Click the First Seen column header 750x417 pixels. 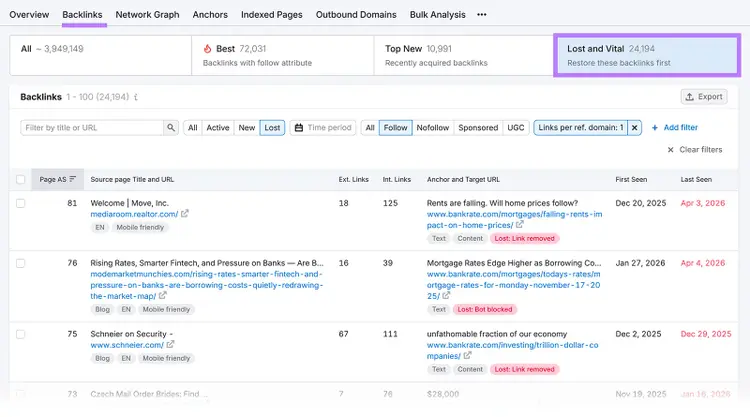tap(631, 179)
